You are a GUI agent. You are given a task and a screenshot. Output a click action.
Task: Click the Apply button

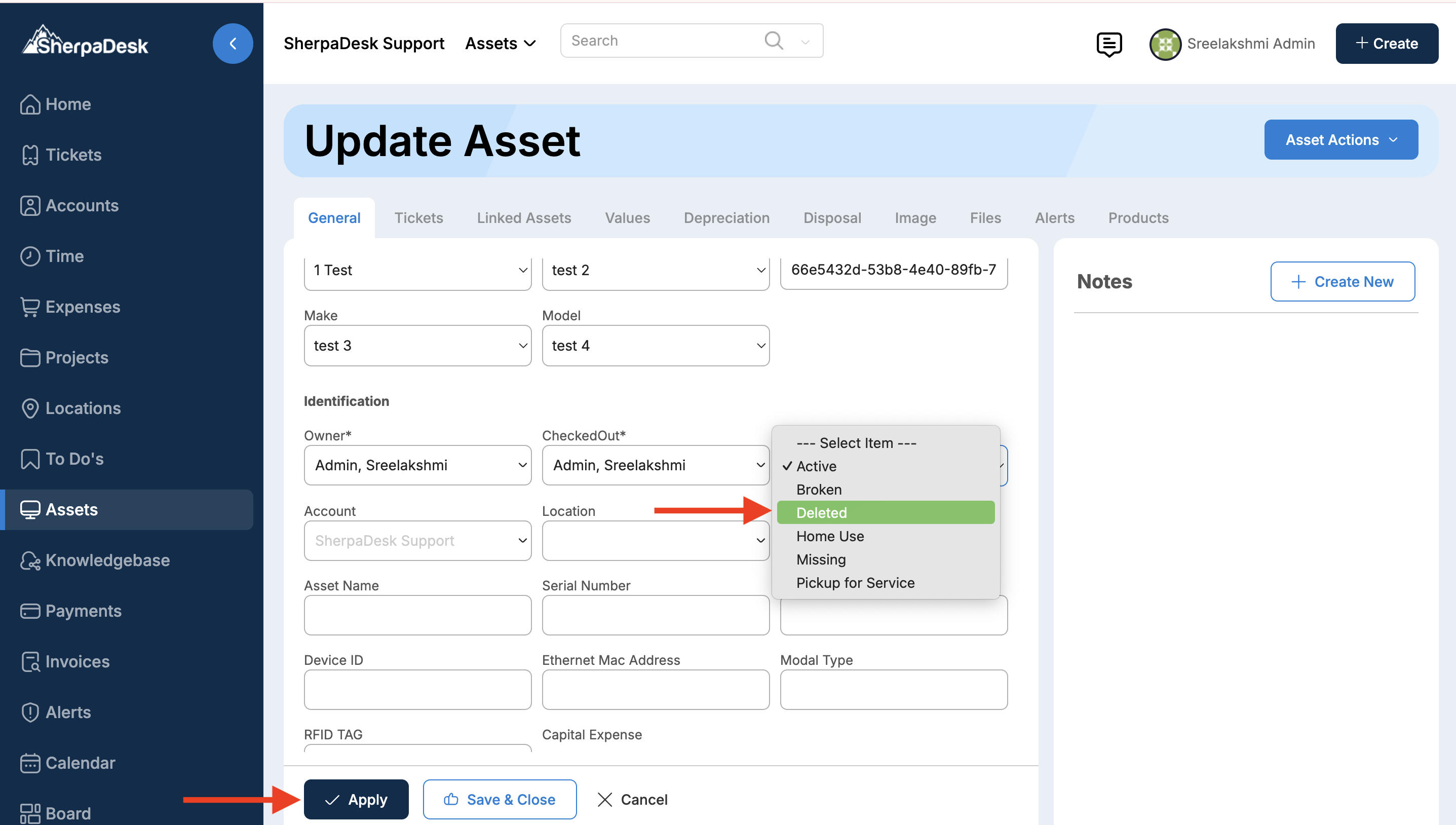[x=356, y=800]
